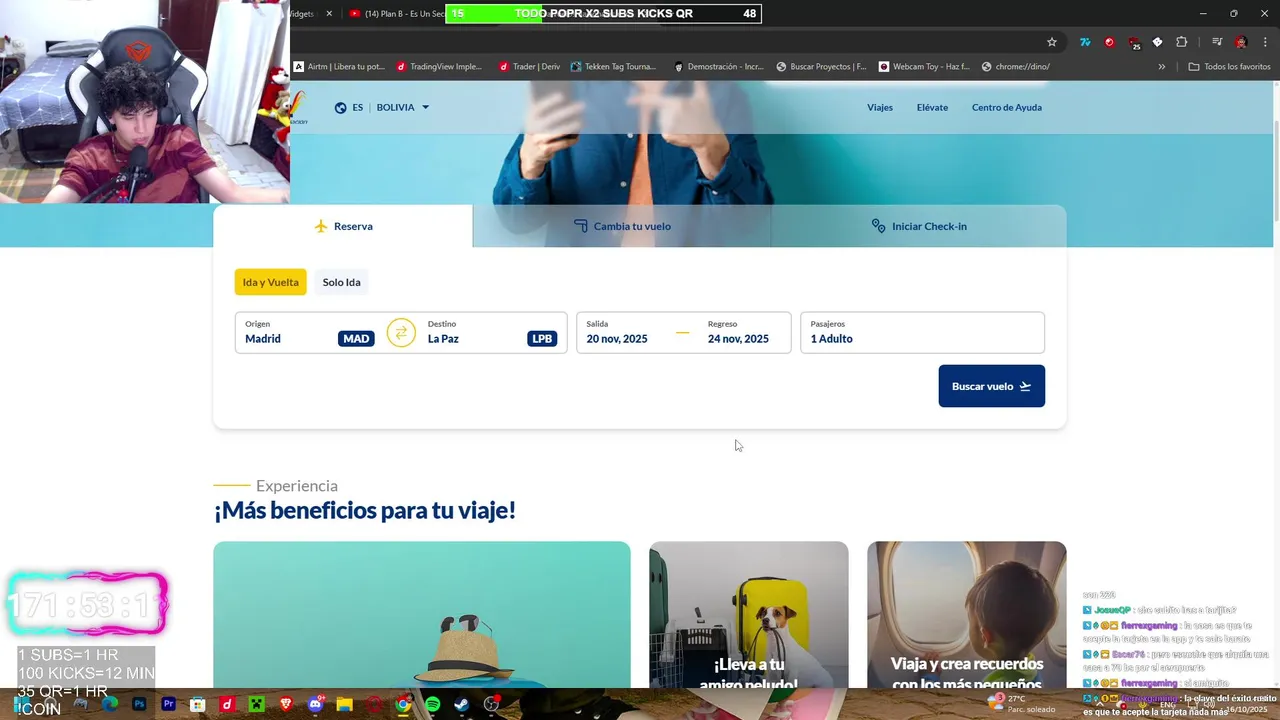1280x720 pixels.
Task: Bookmark this page with the star icon
Action: (1052, 42)
